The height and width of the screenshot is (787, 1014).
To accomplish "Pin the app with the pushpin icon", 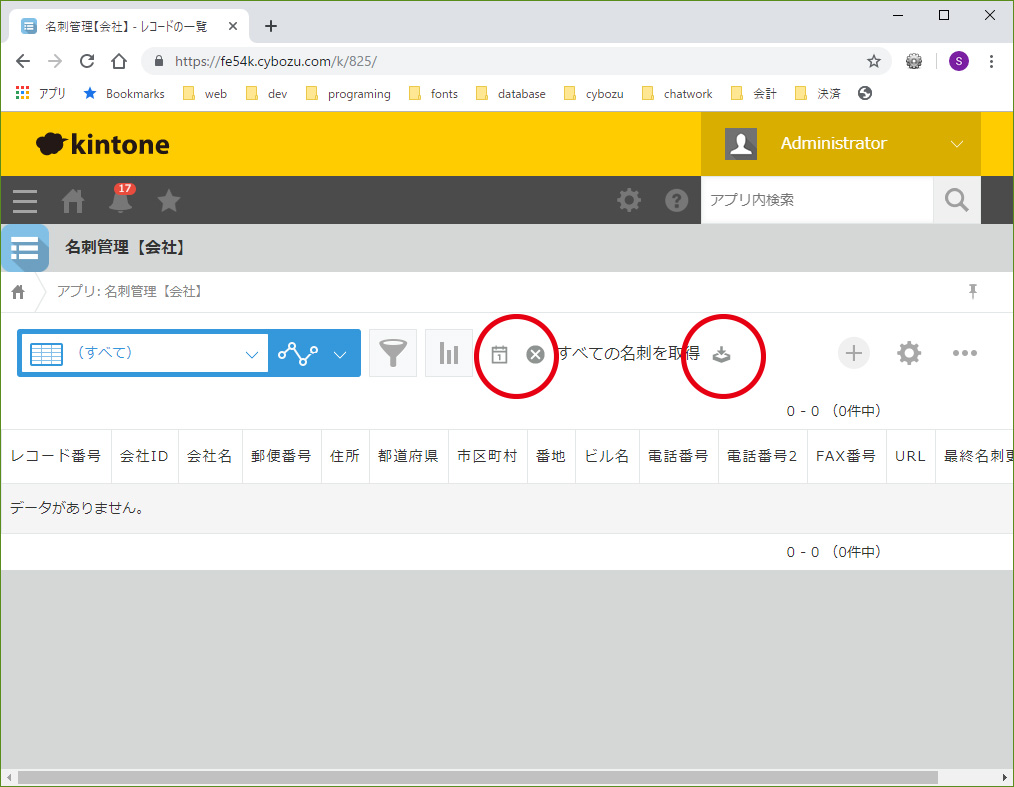I will click(x=973, y=292).
